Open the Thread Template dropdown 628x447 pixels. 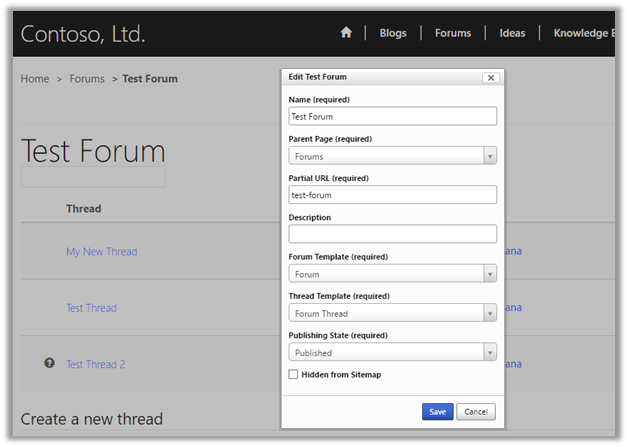tap(392, 313)
